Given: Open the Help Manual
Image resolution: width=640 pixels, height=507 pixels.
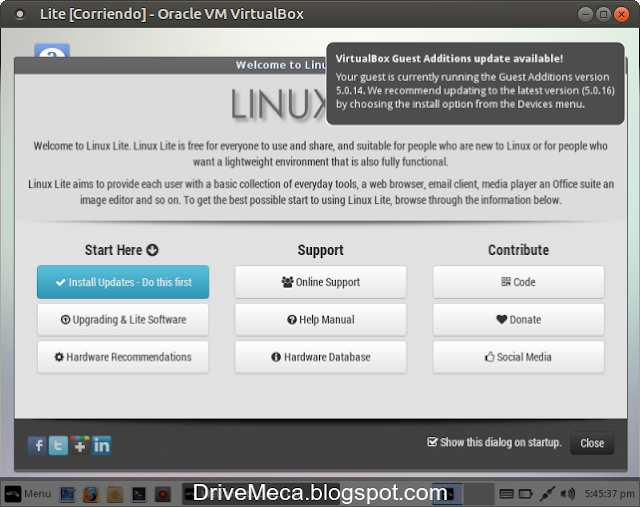Looking at the screenshot, I should pyautogui.click(x=320, y=320).
